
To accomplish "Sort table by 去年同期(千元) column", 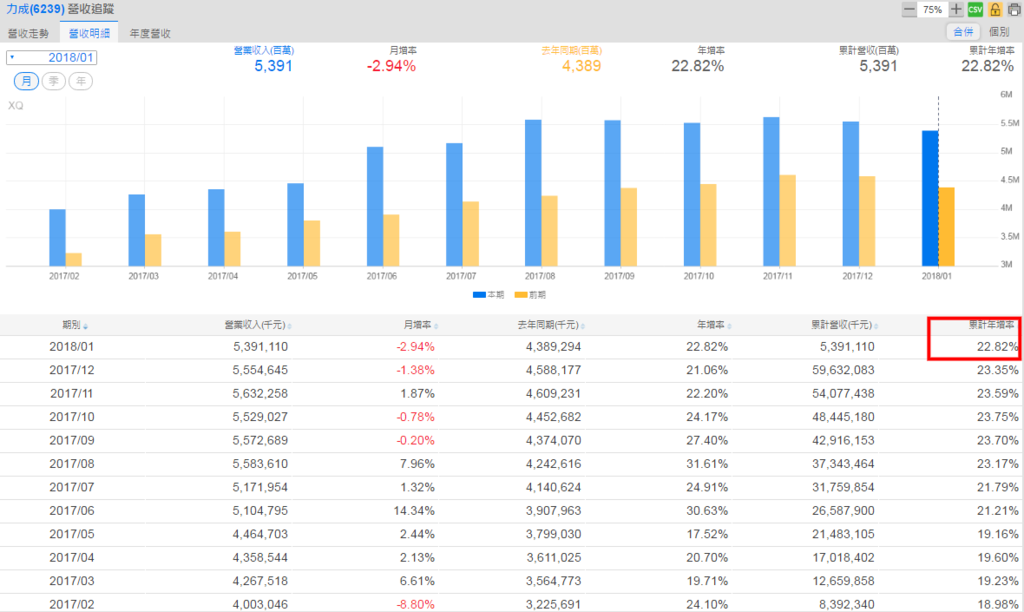I will tap(551, 325).
